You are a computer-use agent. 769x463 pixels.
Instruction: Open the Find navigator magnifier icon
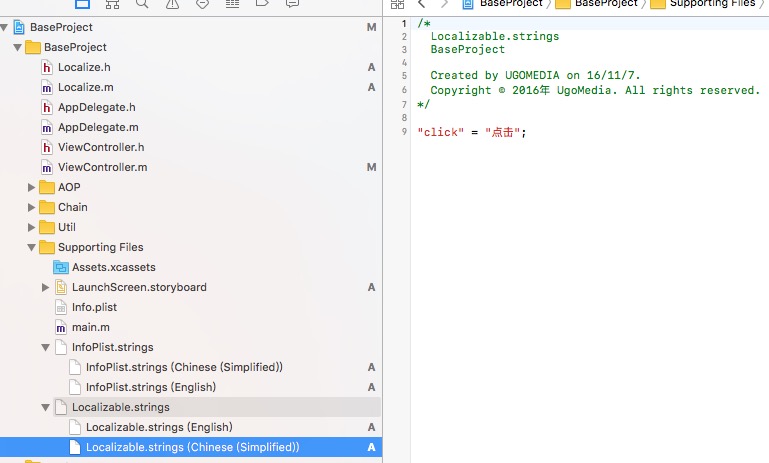tap(142, 4)
